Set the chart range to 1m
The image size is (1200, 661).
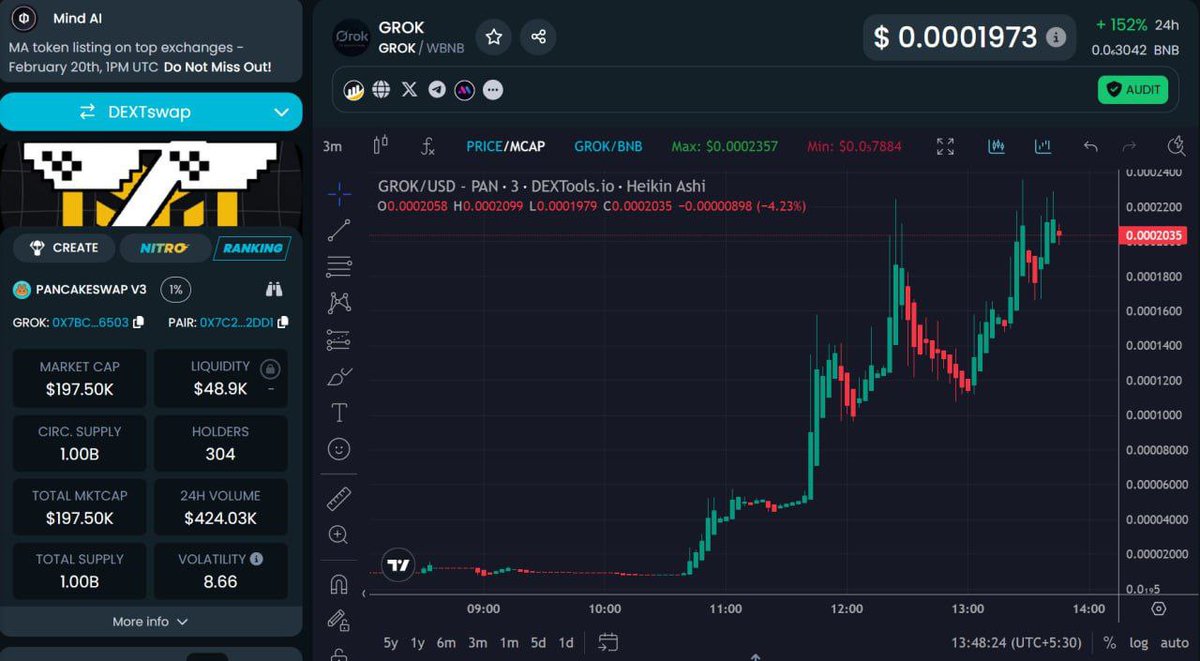[509, 643]
